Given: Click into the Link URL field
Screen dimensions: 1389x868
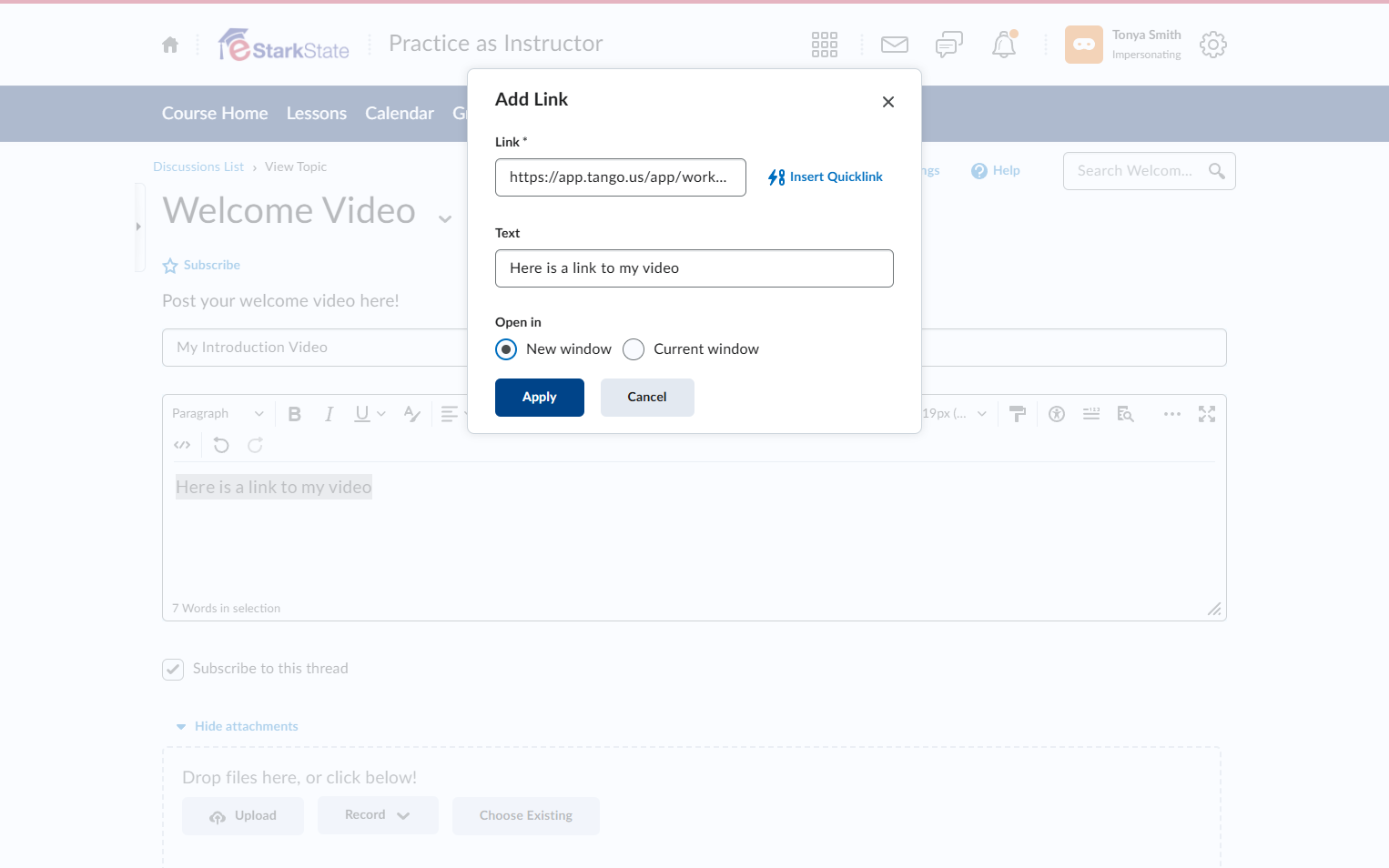Looking at the screenshot, I should [x=621, y=177].
